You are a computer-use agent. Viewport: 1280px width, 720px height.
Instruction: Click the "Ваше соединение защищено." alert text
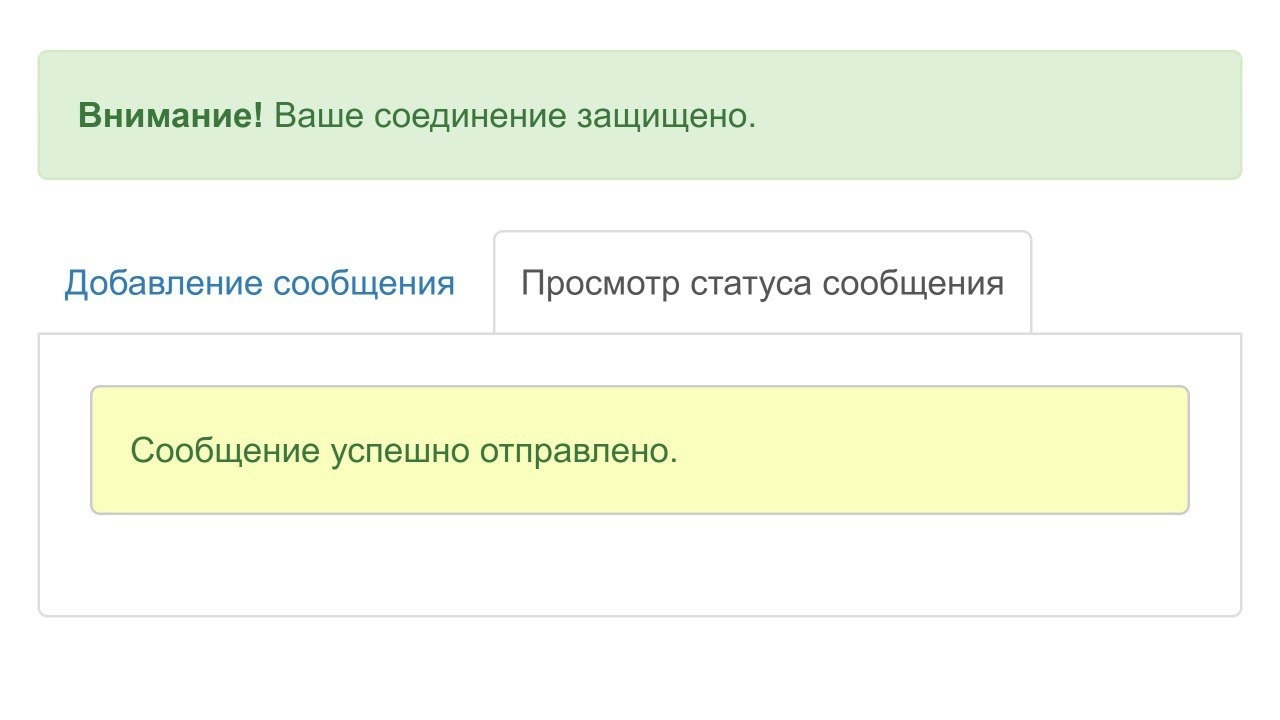click(515, 116)
